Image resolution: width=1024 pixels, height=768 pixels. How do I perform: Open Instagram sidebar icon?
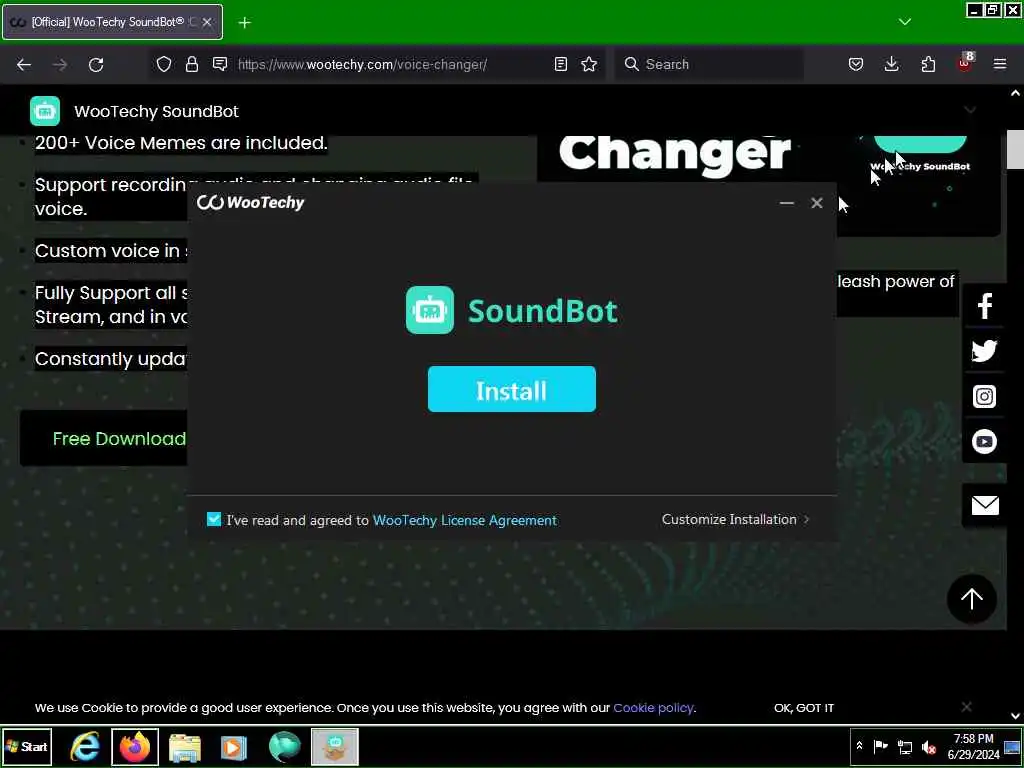[x=984, y=396]
